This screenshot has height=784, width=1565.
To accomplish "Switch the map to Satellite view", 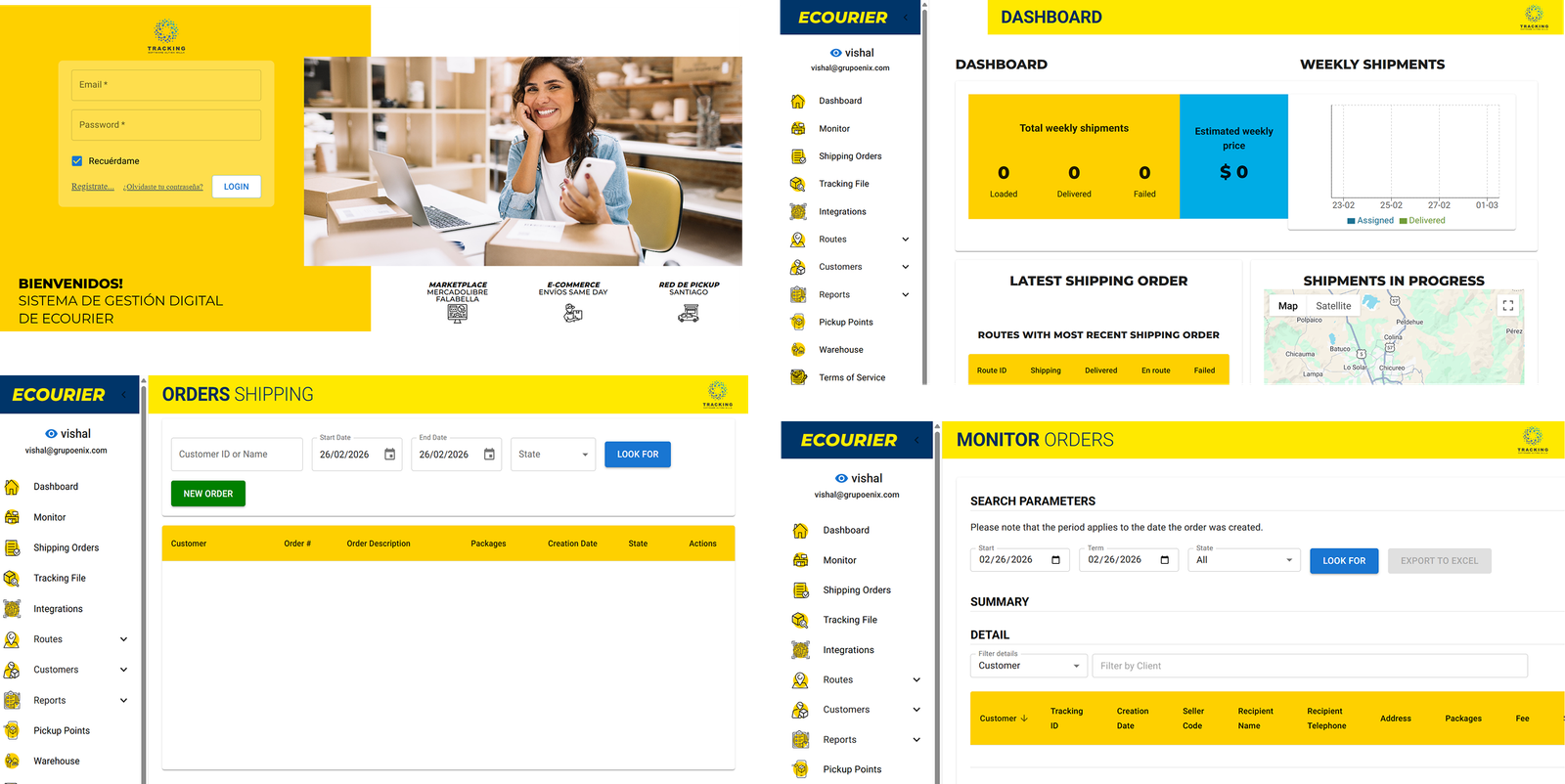I will click(x=1332, y=306).
